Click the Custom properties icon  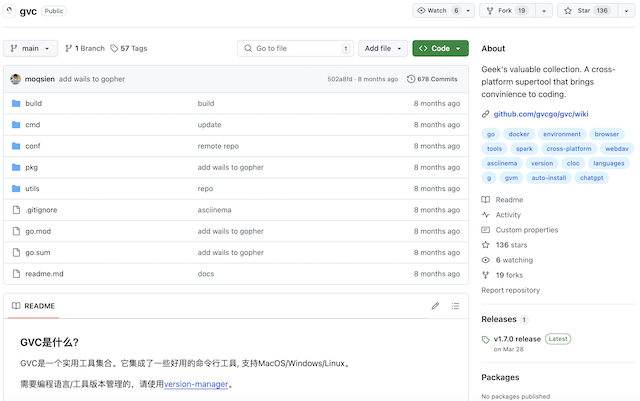pyautogui.click(x=485, y=230)
